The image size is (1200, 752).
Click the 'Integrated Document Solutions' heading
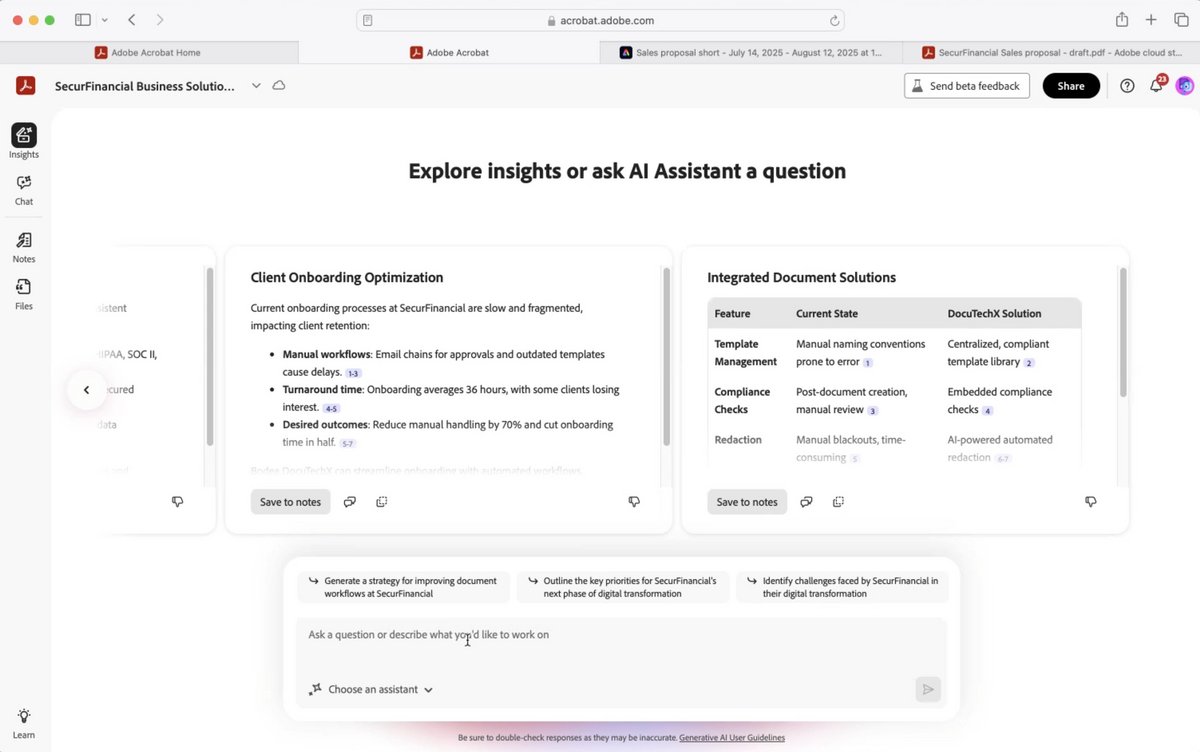801,277
